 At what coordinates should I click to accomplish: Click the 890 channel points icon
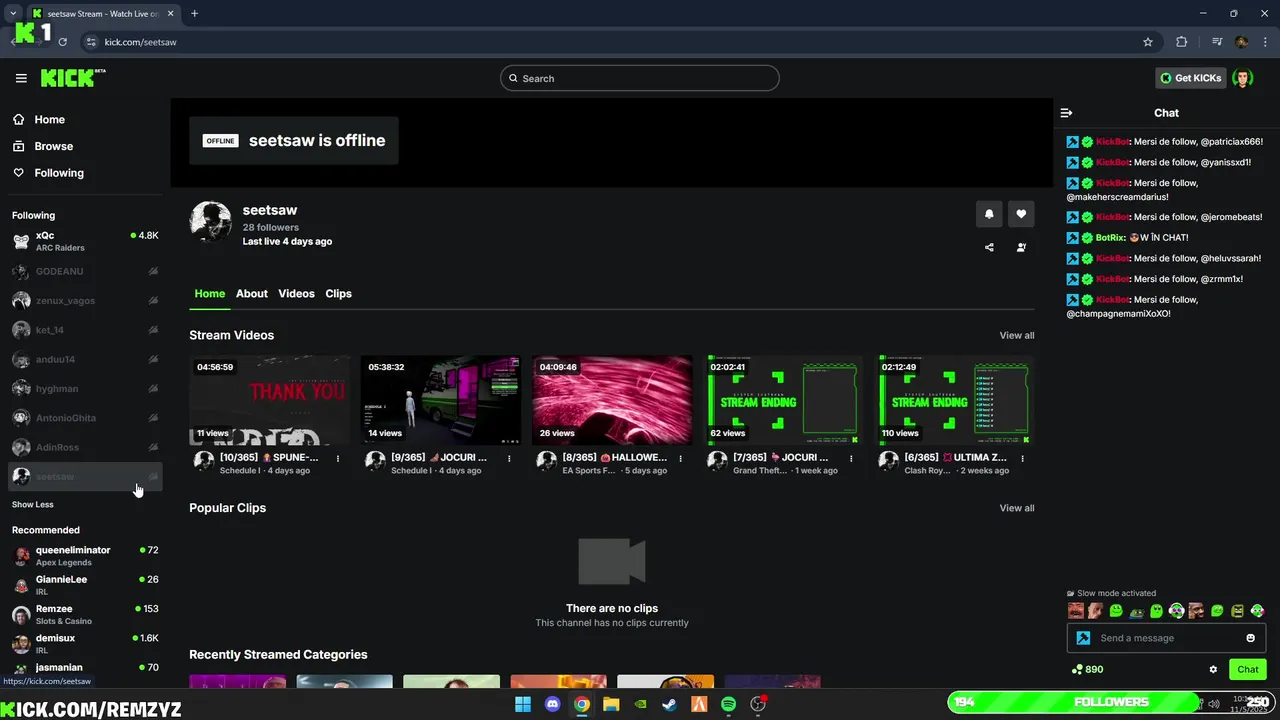point(1077,669)
